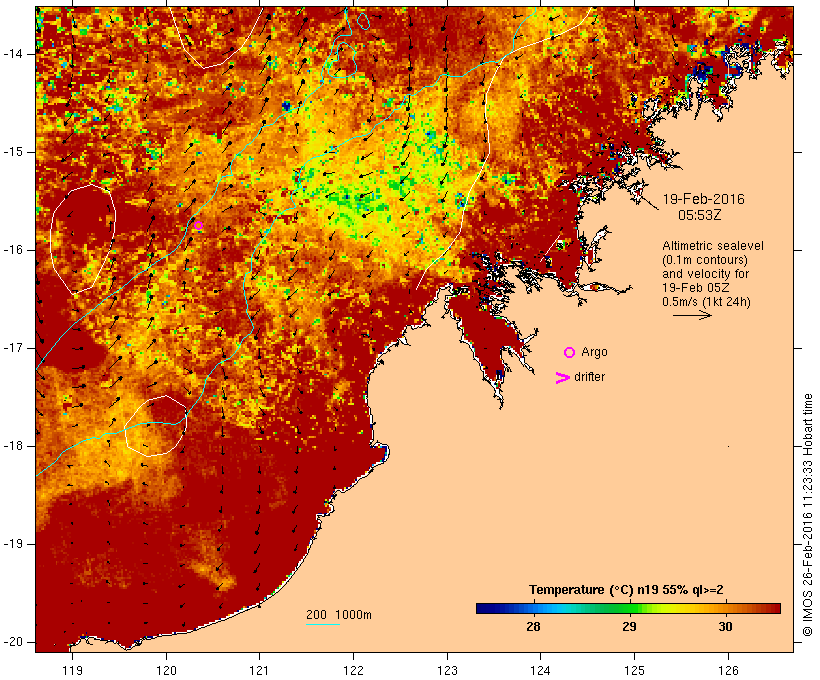
Task: Click the '0.5m/s (1kt 24h)' label
Action: point(706,302)
